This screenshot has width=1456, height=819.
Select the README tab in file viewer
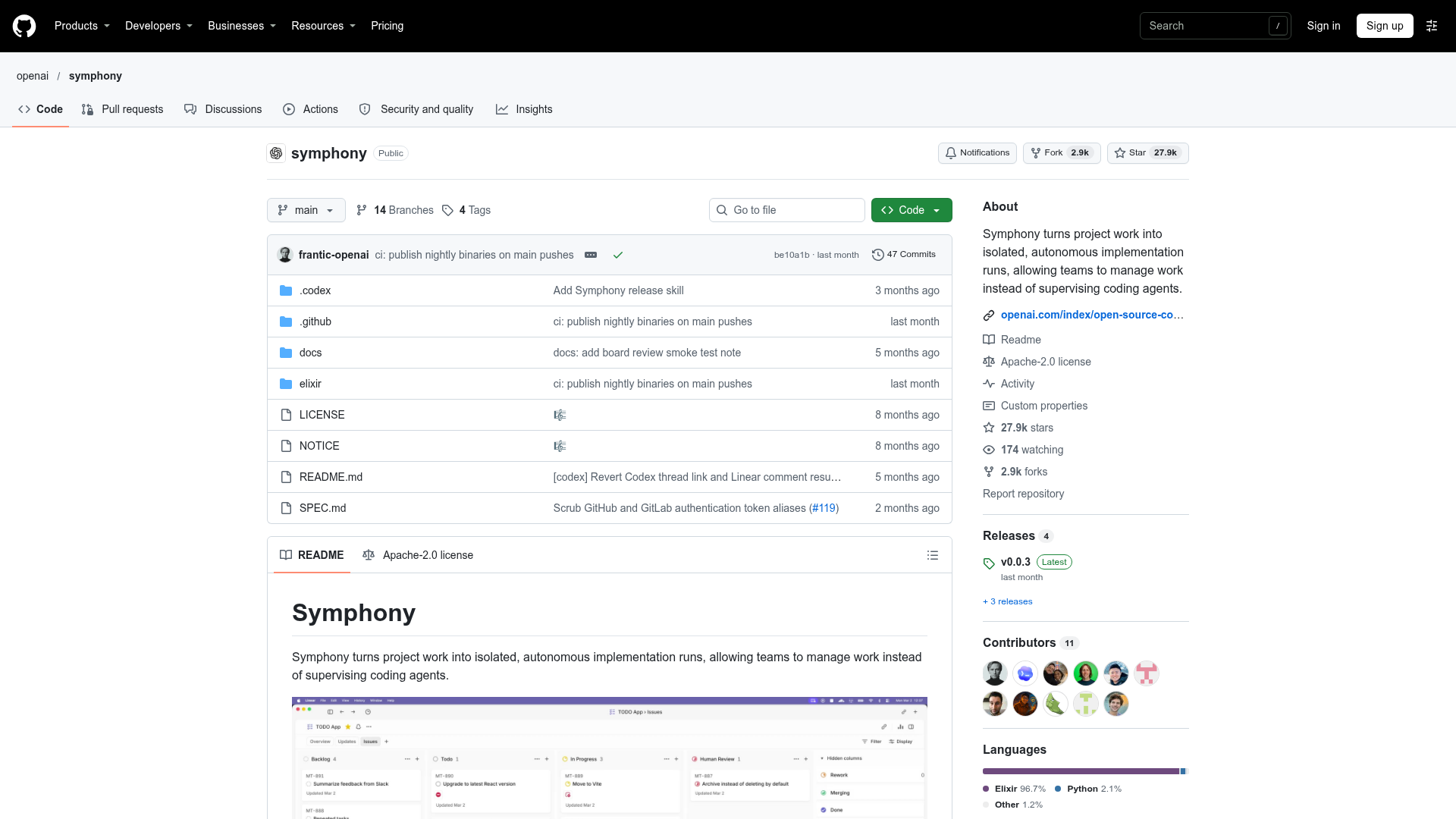tap(312, 555)
